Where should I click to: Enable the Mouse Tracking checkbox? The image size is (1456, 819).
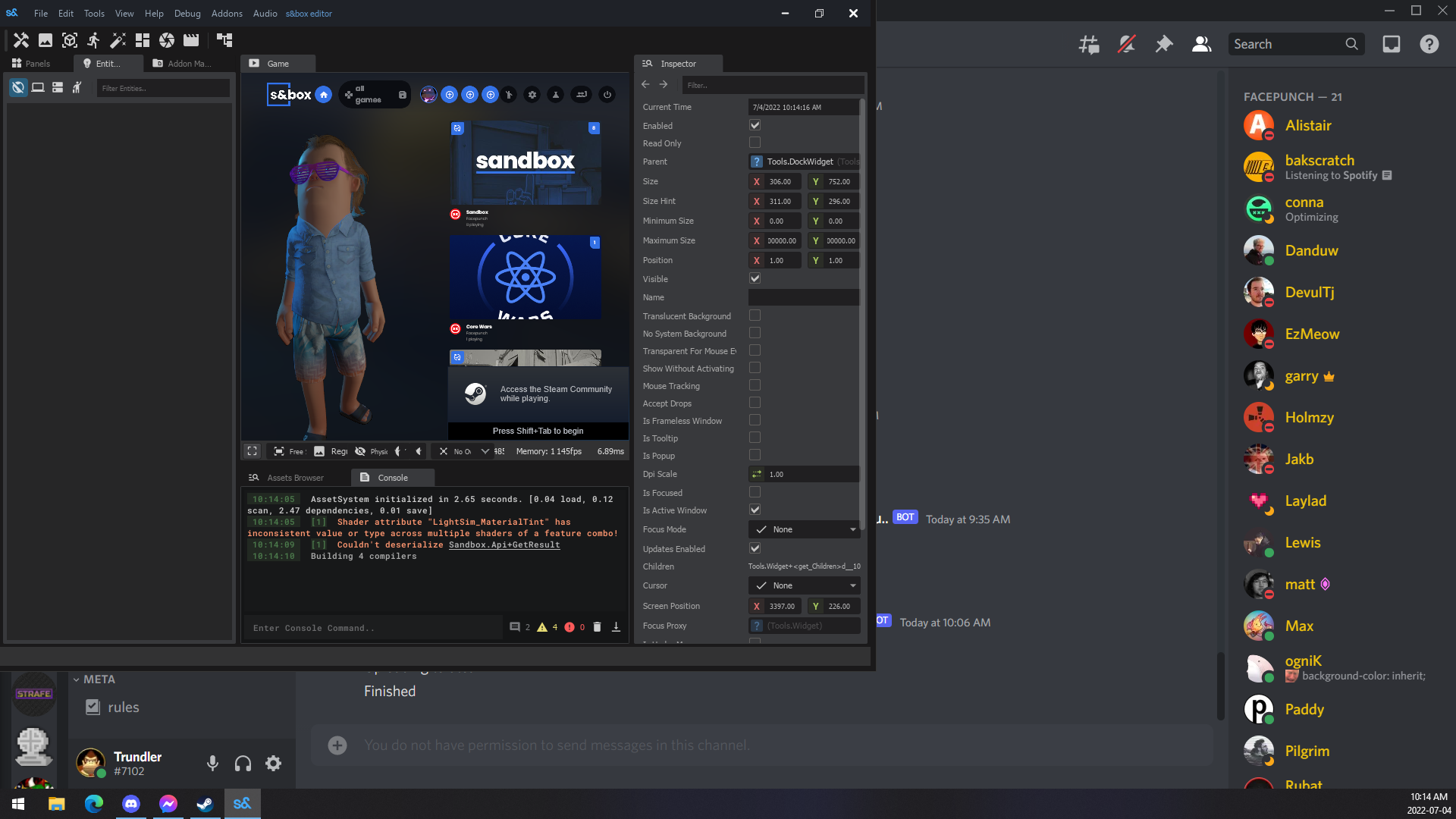[755, 385]
